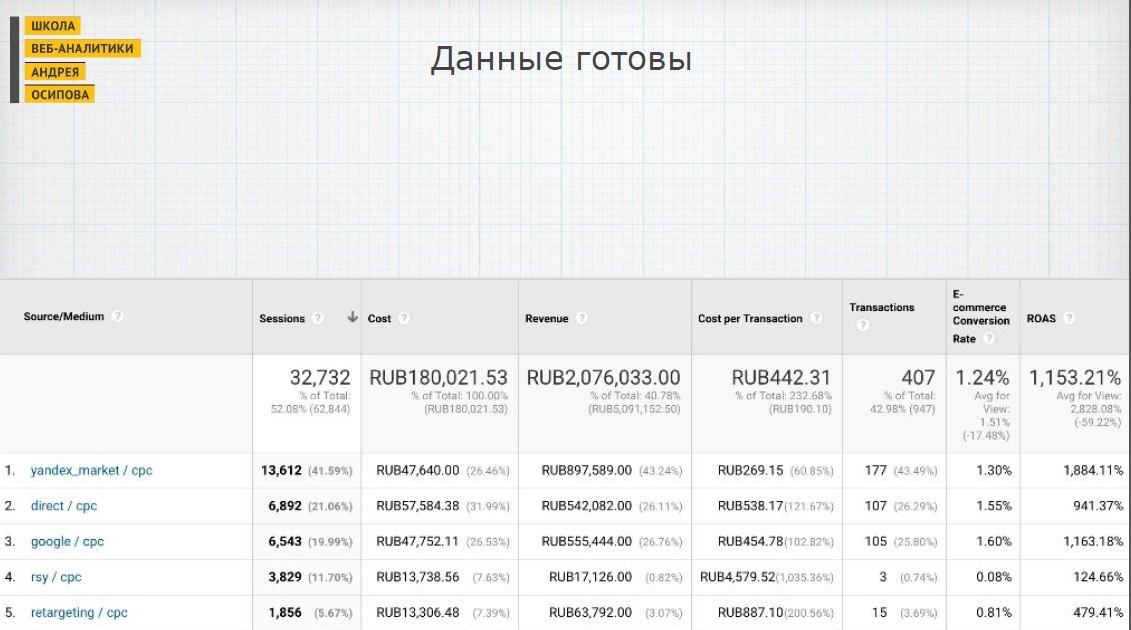Toggle the Sessions sort arrow
Image resolution: width=1131 pixels, height=630 pixels.
352,318
